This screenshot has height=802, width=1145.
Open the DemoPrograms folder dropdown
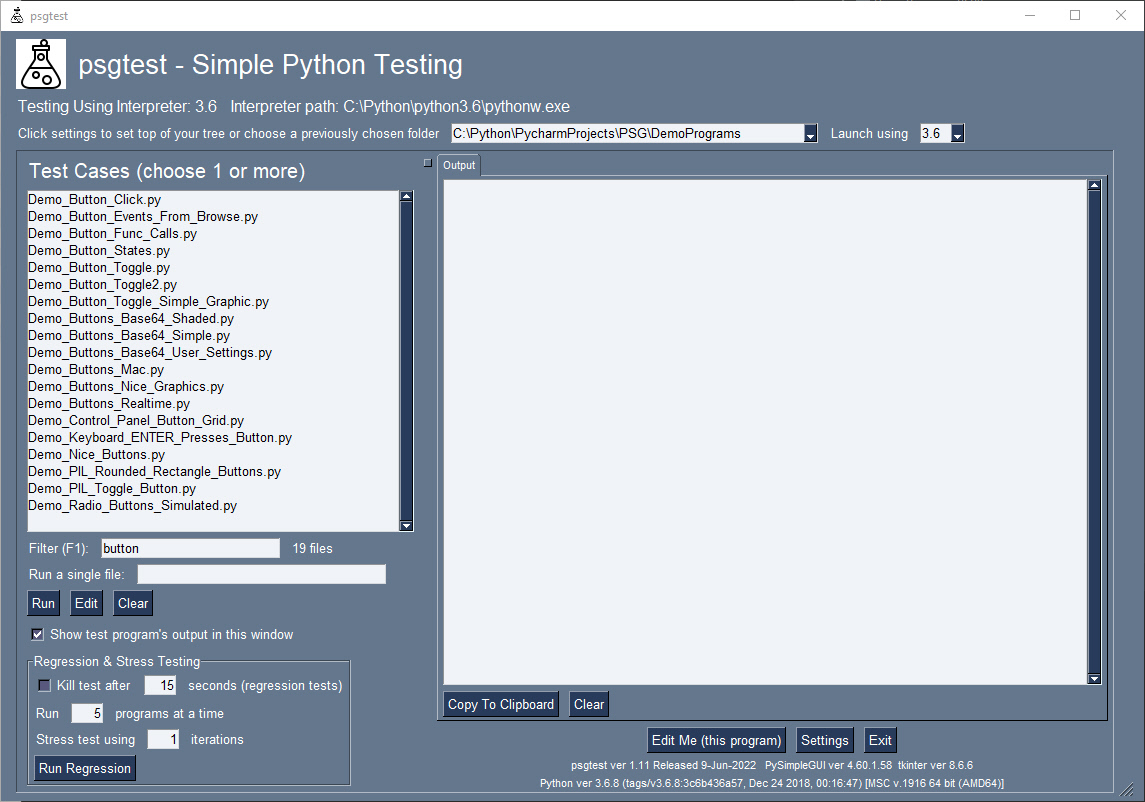pyautogui.click(x=811, y=134)
